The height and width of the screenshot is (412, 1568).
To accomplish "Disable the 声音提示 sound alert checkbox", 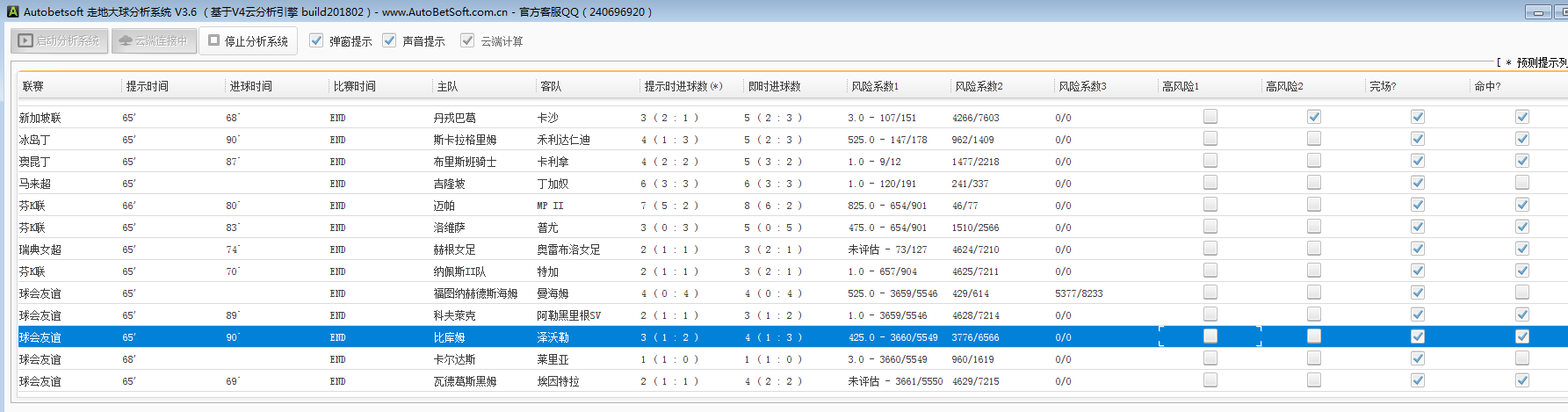I will [x=389, y=40].
